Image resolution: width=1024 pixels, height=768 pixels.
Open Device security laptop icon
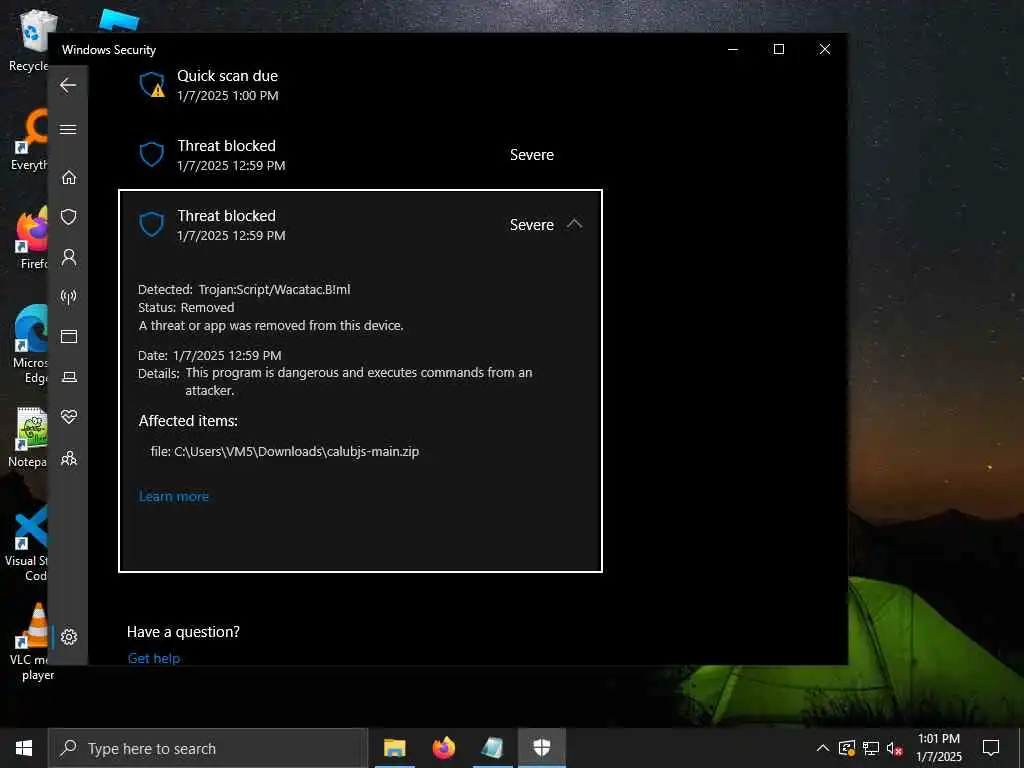point(69,377)
